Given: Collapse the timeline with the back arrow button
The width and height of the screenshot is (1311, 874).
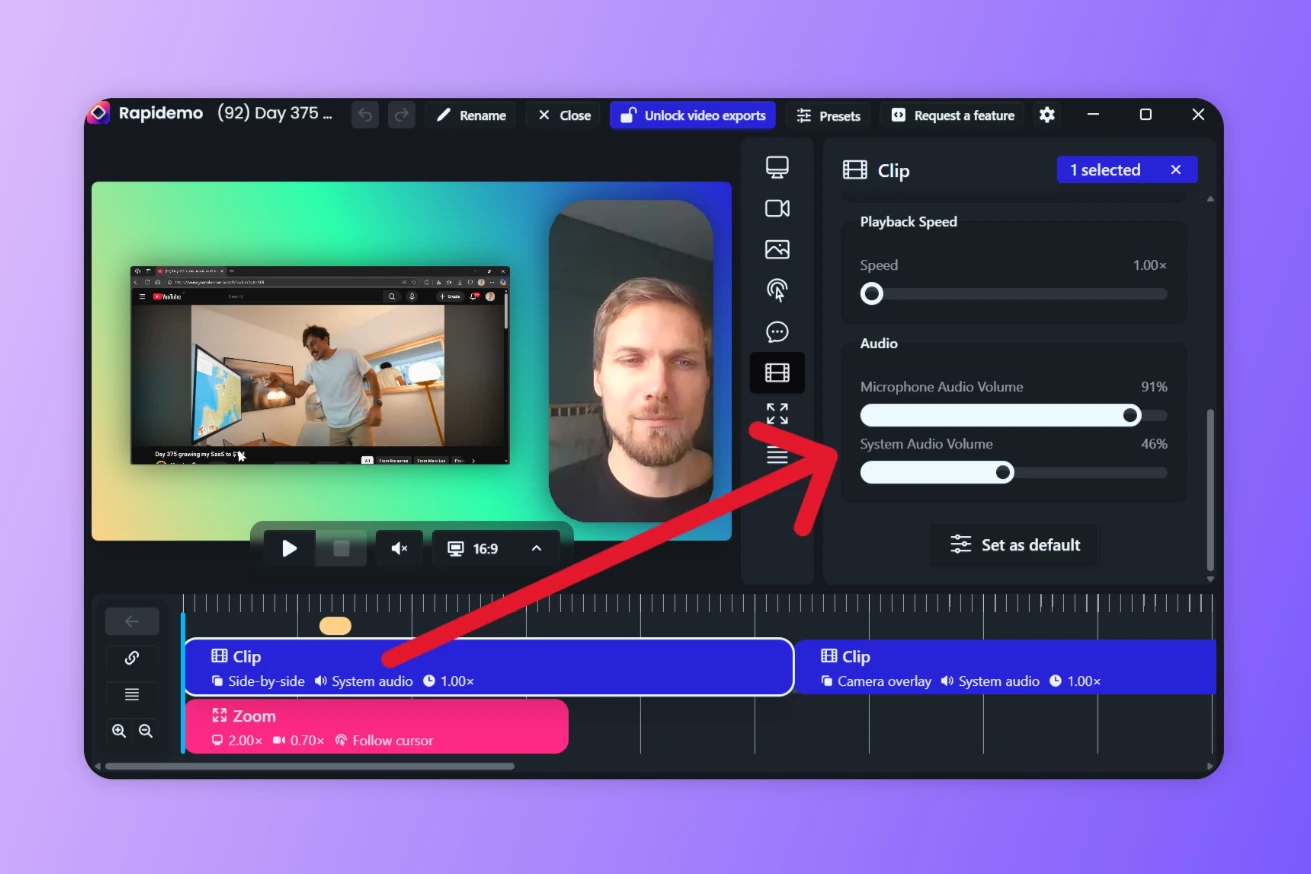Looking at the screenshot, I should (x=131, y=620).
